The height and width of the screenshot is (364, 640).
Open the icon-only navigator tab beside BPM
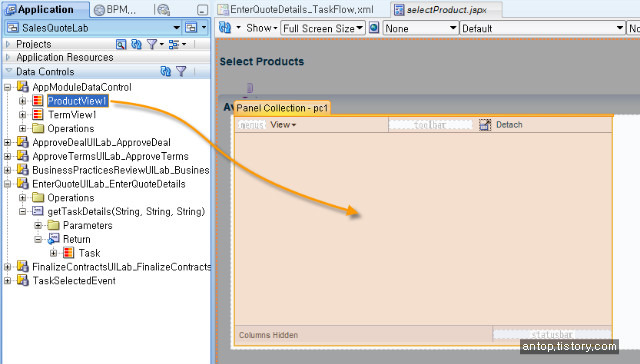pos(163,10)
